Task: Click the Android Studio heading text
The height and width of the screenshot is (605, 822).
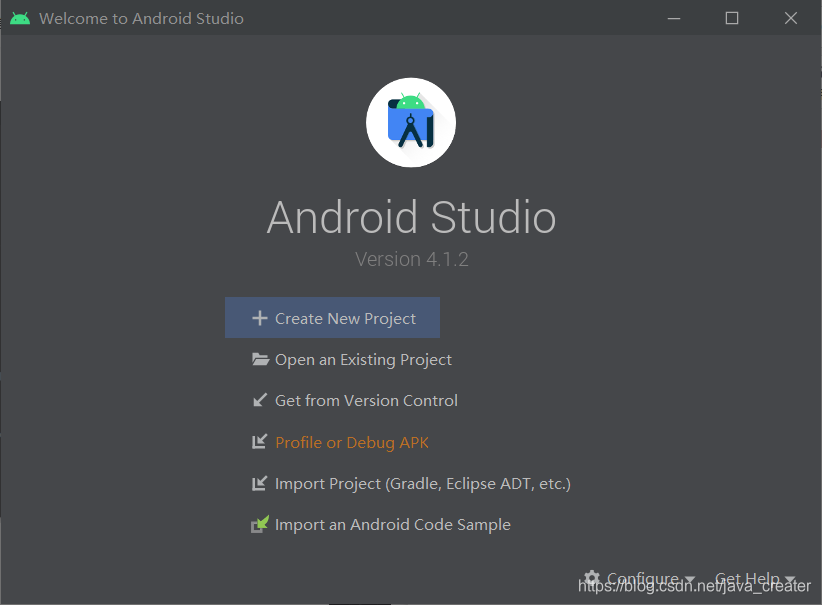Action: [411, 217]
